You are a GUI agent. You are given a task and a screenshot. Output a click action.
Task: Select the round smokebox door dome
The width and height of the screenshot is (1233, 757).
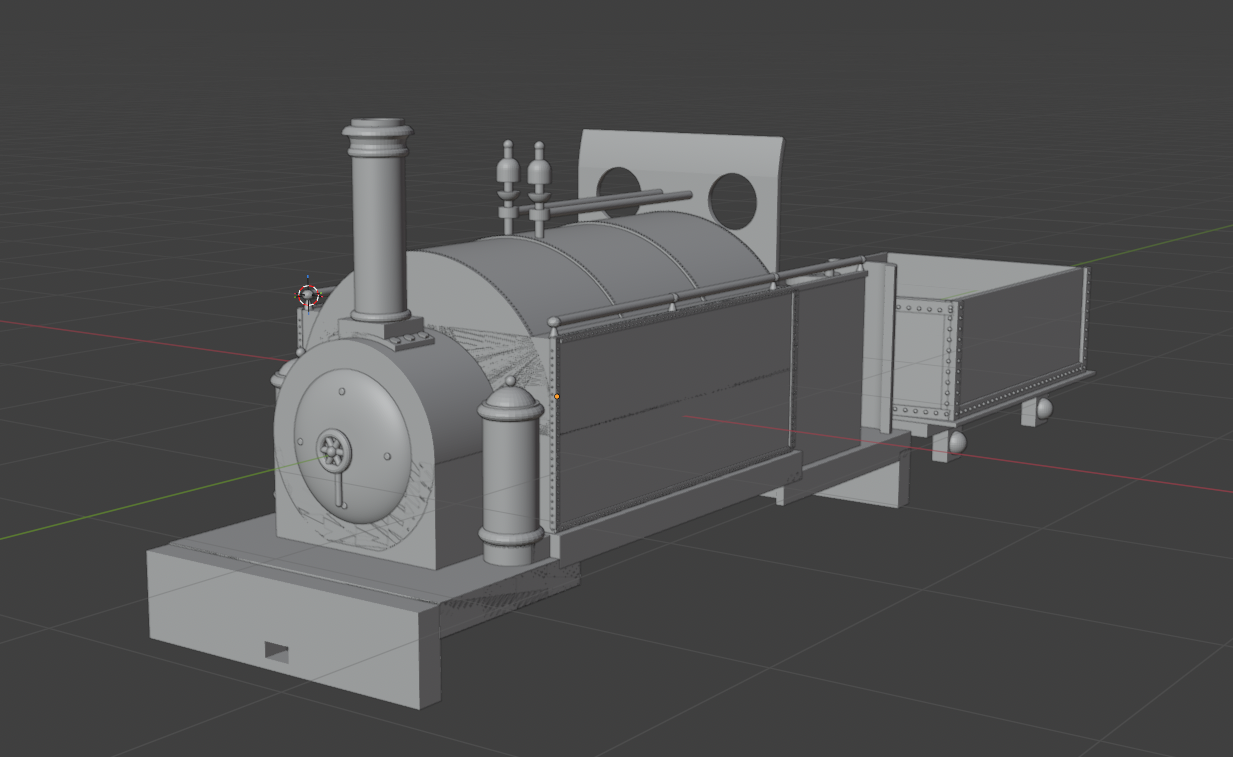tap(350, 447)
